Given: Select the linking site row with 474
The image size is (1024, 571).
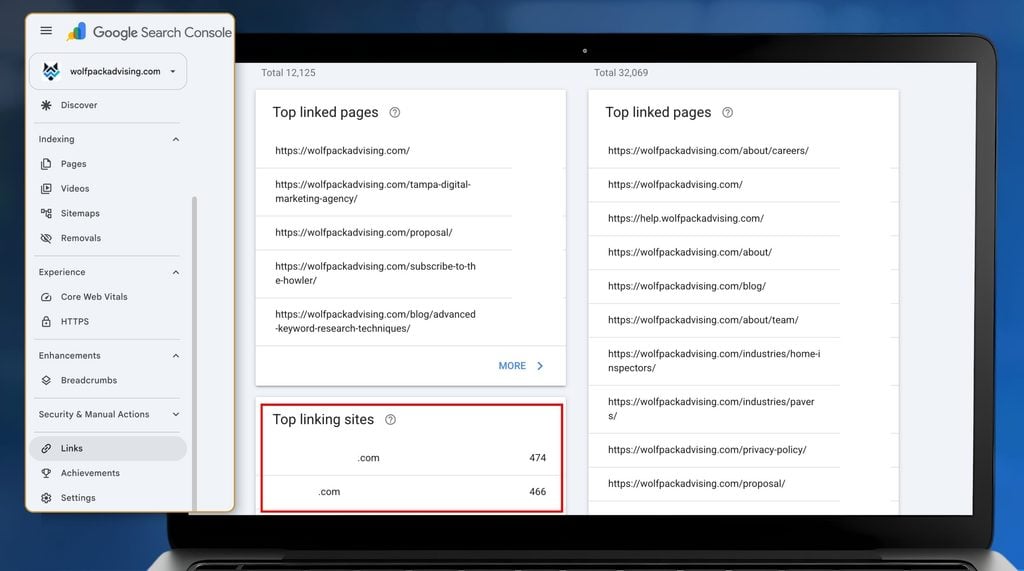Looking at the screenshot, I should (411, 458).
